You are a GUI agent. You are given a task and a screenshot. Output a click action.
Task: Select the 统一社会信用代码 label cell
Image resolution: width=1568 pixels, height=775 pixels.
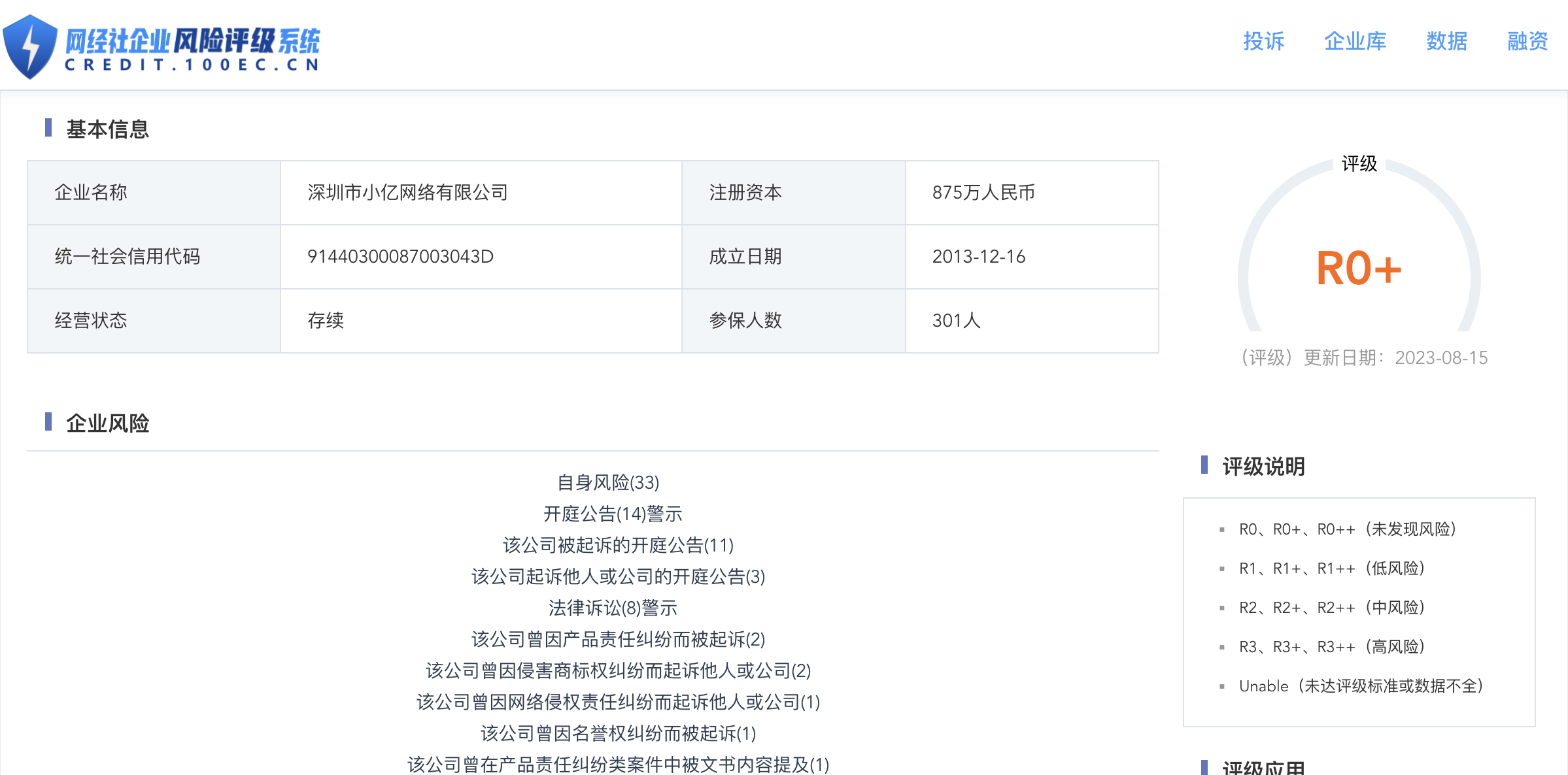[x=154, y=257]
